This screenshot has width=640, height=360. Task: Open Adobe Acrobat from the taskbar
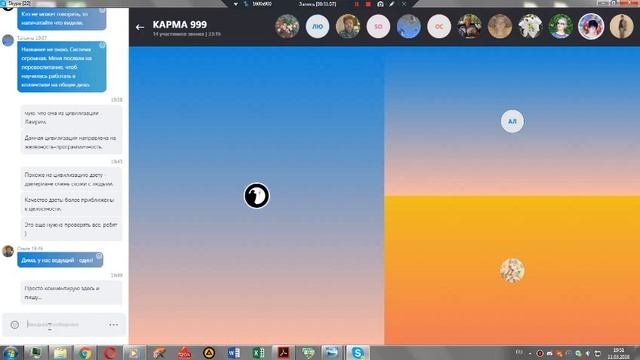(283, 353)
